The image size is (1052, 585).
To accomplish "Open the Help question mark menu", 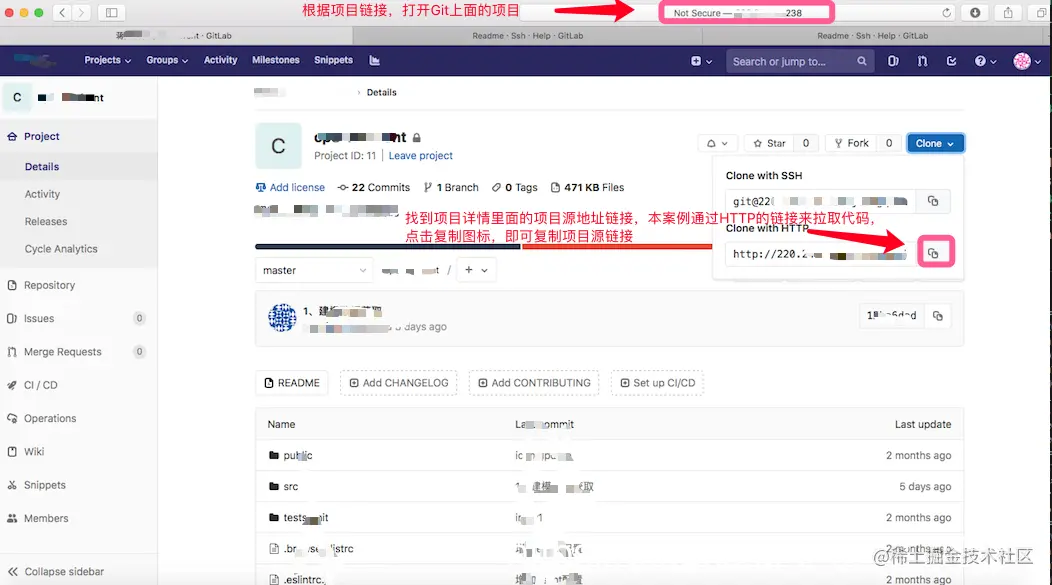I will (985, 61).
